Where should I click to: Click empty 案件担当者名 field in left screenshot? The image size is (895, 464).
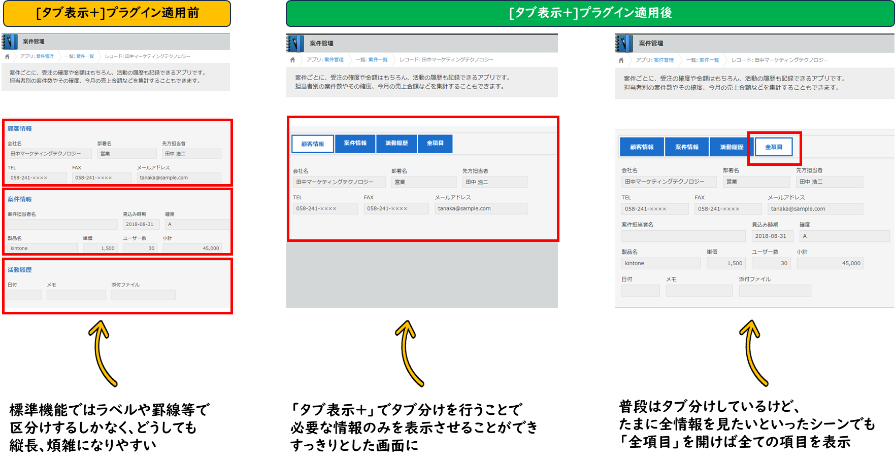62,224
